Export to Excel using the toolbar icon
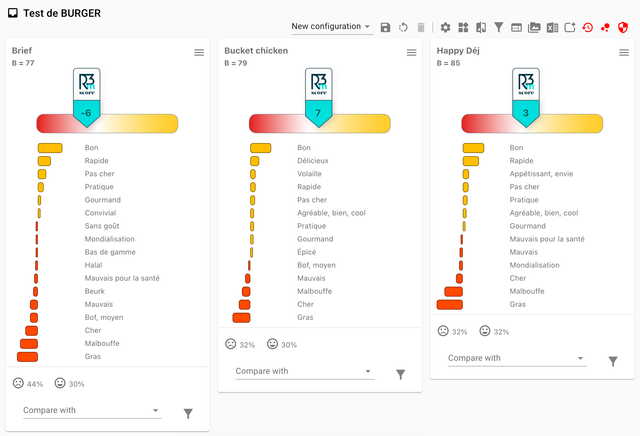 coord(551,27)
